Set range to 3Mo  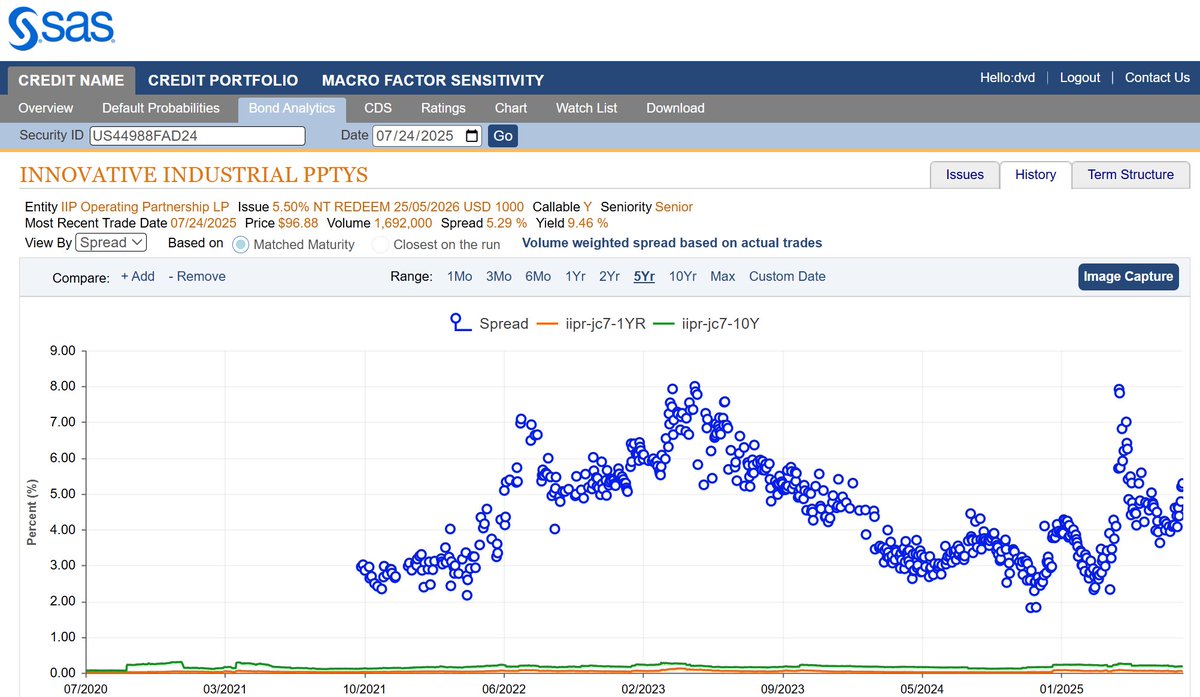click(x=499, y=277)
